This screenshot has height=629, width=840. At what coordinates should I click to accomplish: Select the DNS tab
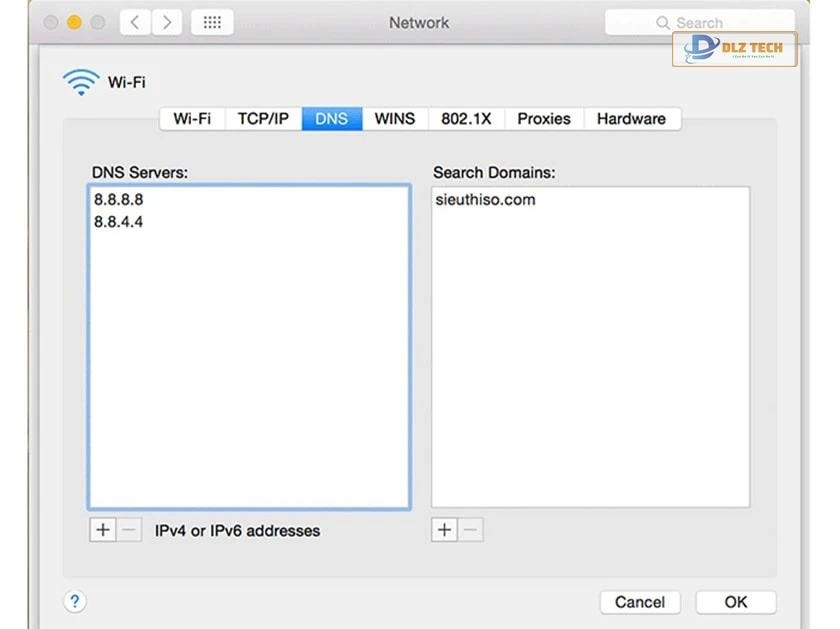pyautogui.click(x=331, y=118)
